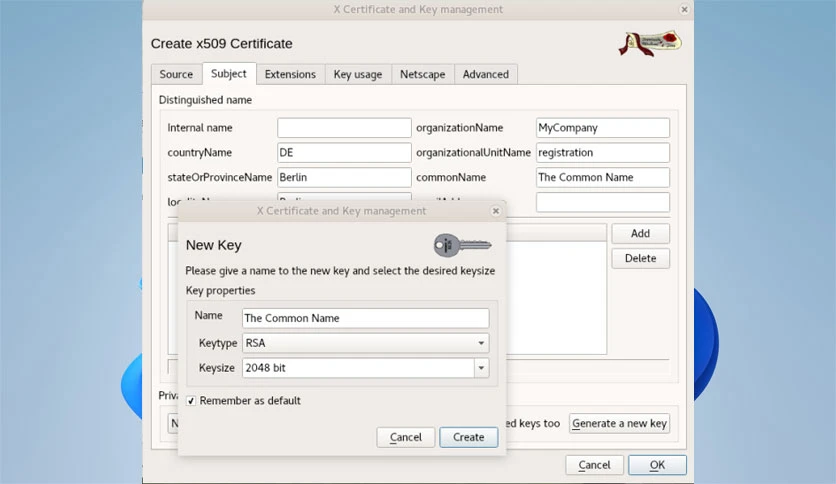Cancel the New Key dialog
The image size is (836, 484).
click(406, 437)
